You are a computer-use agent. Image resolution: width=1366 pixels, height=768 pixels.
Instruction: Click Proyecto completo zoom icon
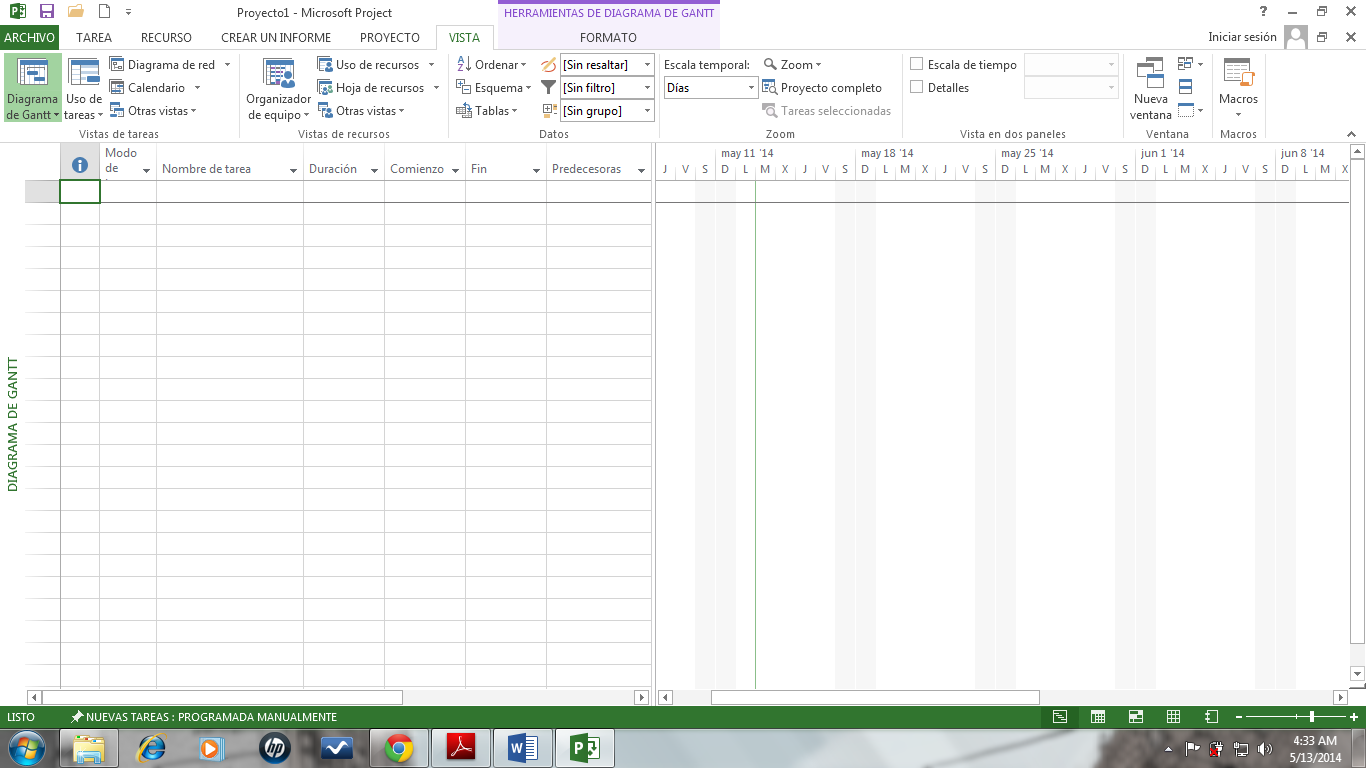[x=770, y=88]
